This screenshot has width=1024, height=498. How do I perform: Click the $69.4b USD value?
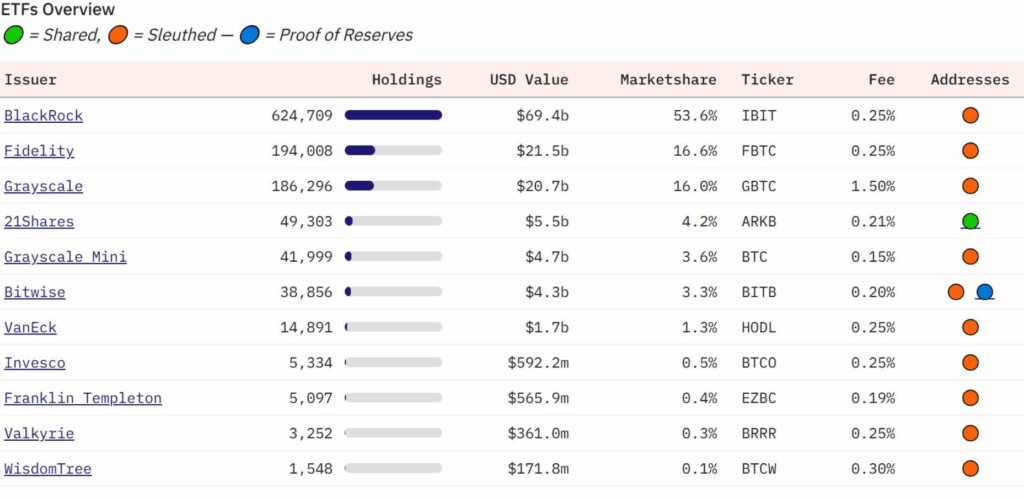click(x=542, y=116)
